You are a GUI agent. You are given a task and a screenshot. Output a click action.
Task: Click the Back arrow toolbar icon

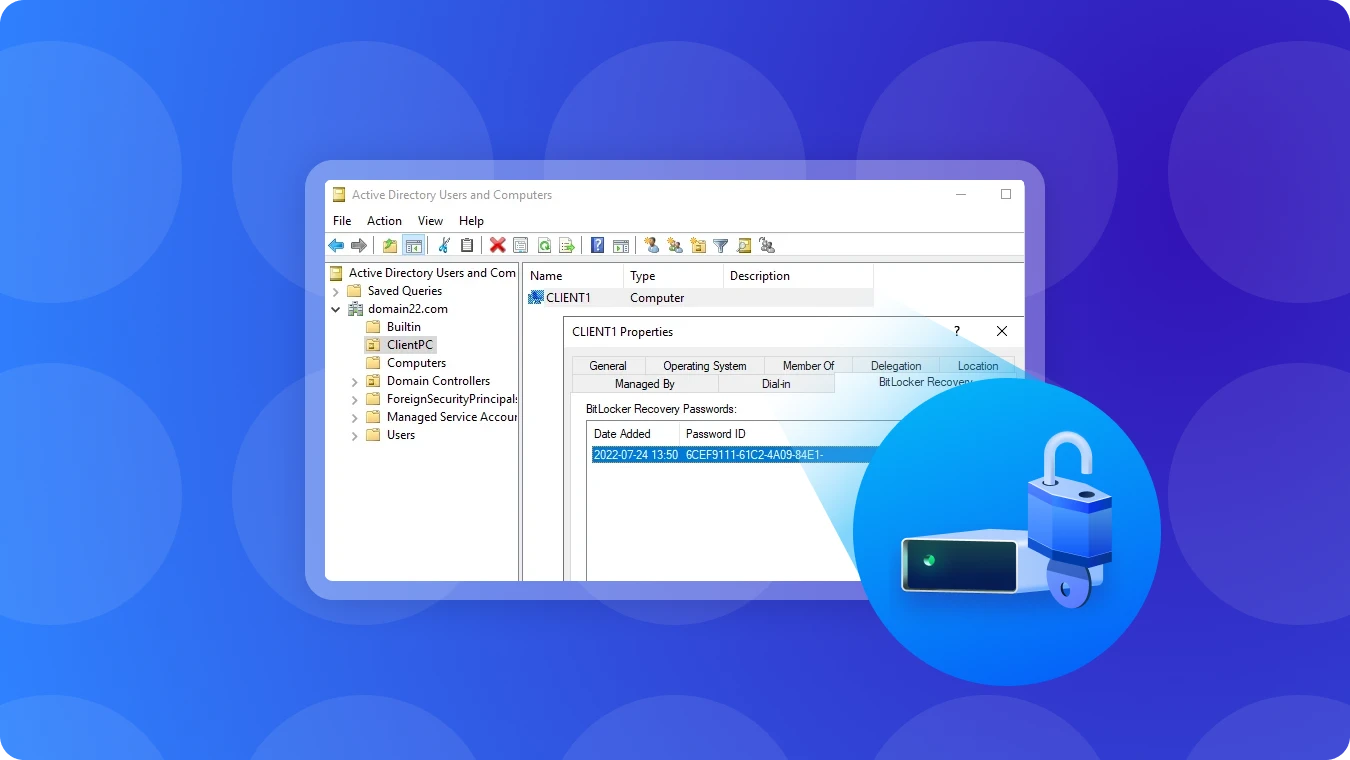(336, 245)
